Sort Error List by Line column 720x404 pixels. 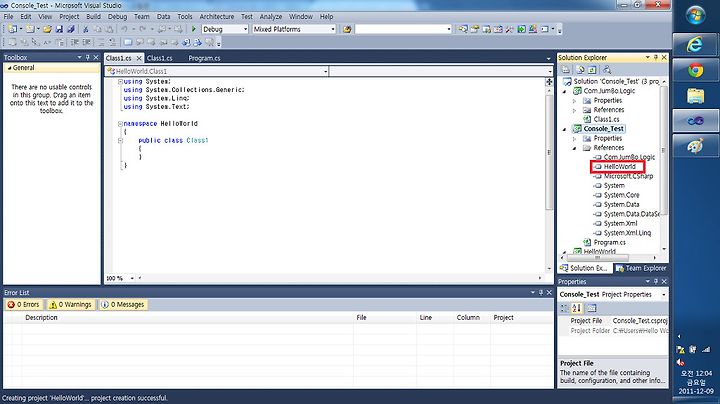click(x=435, y=317)
